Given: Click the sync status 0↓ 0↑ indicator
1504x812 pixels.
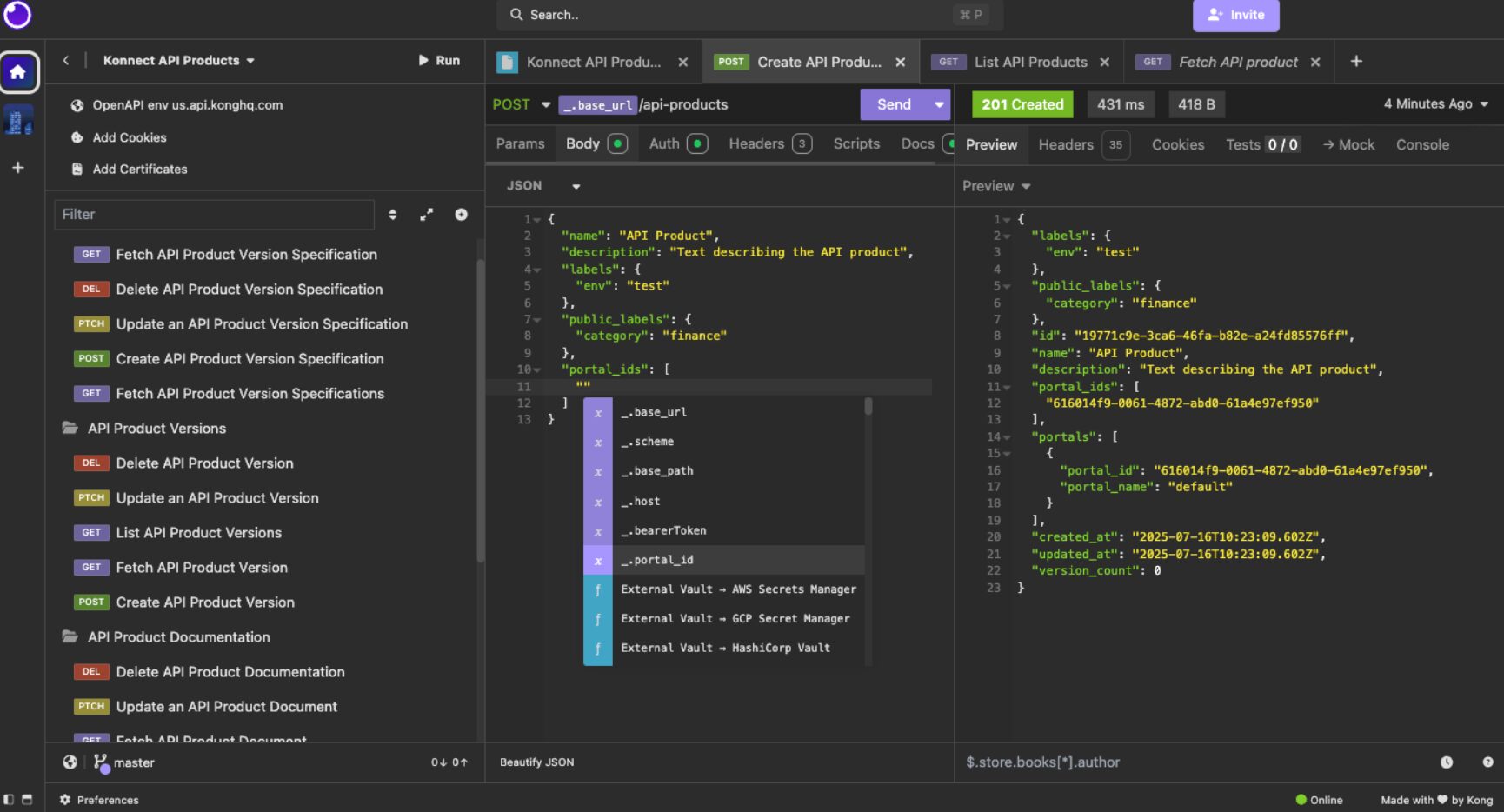Looking at the screenshot, I should point(449,762).
